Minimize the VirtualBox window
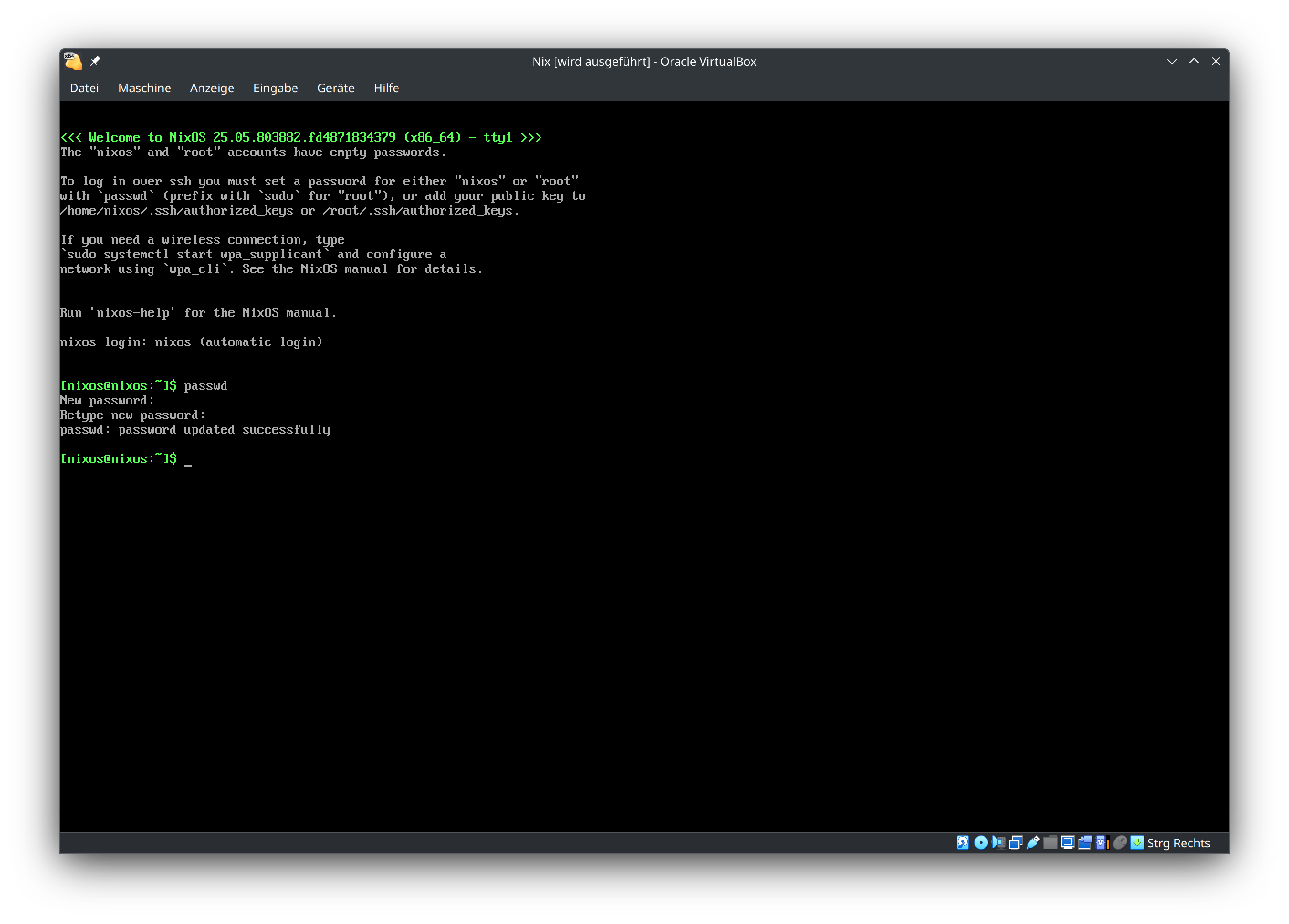 tap(1172, 61)
